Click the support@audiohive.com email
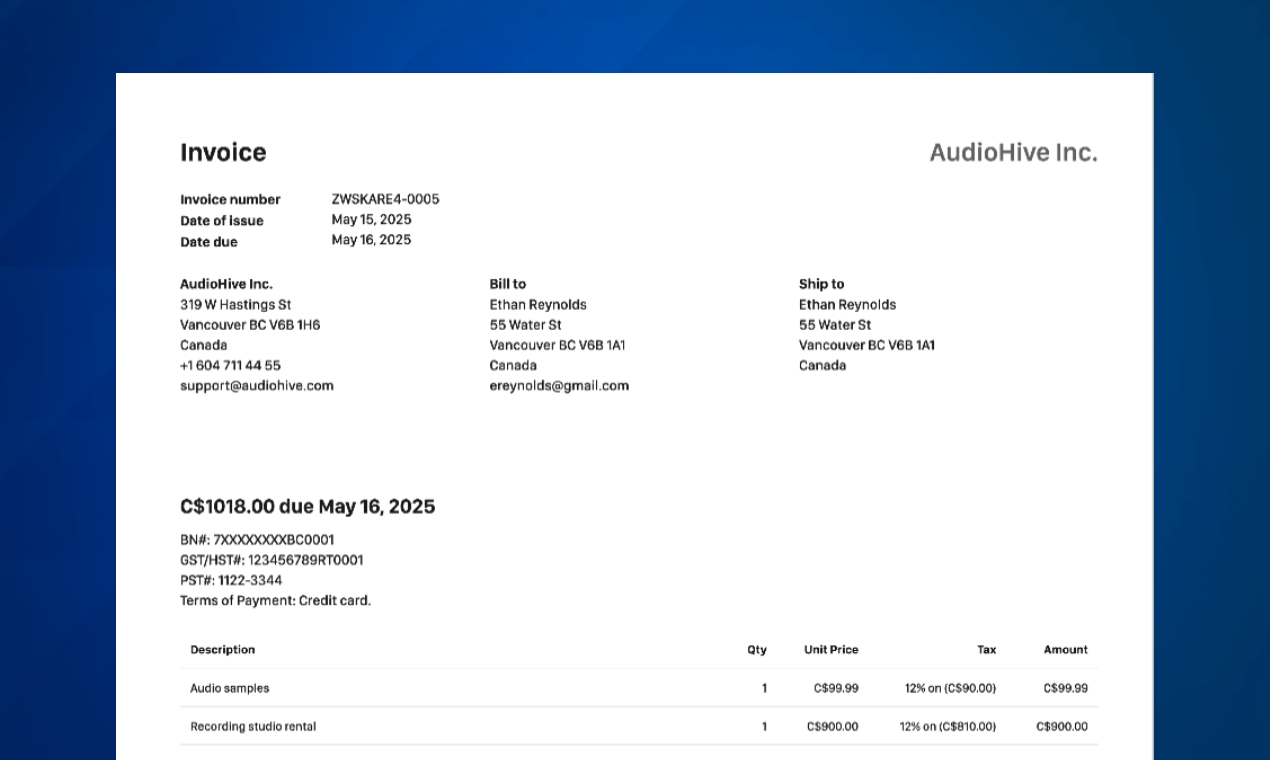The image size is (1270, 760). [257, 385]
